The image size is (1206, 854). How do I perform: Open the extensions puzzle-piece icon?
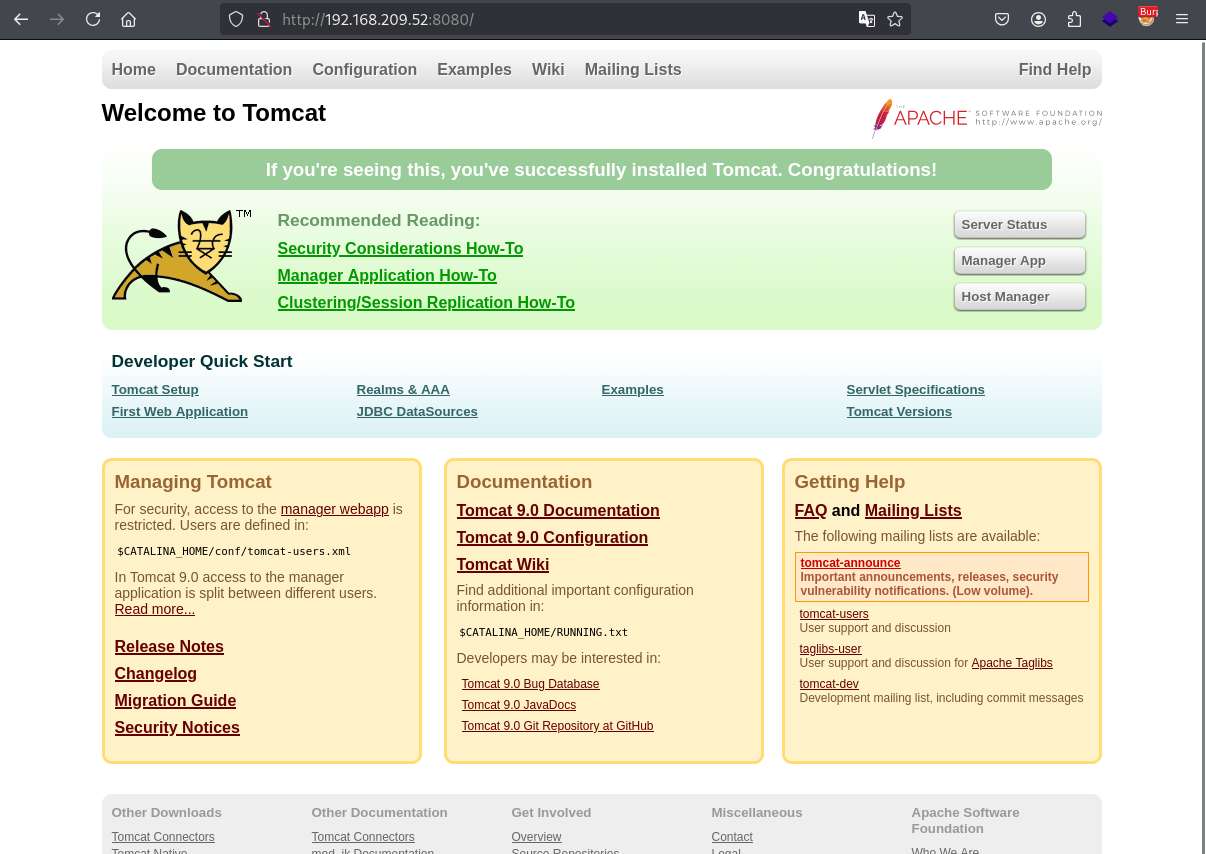tap(1074, 19)
